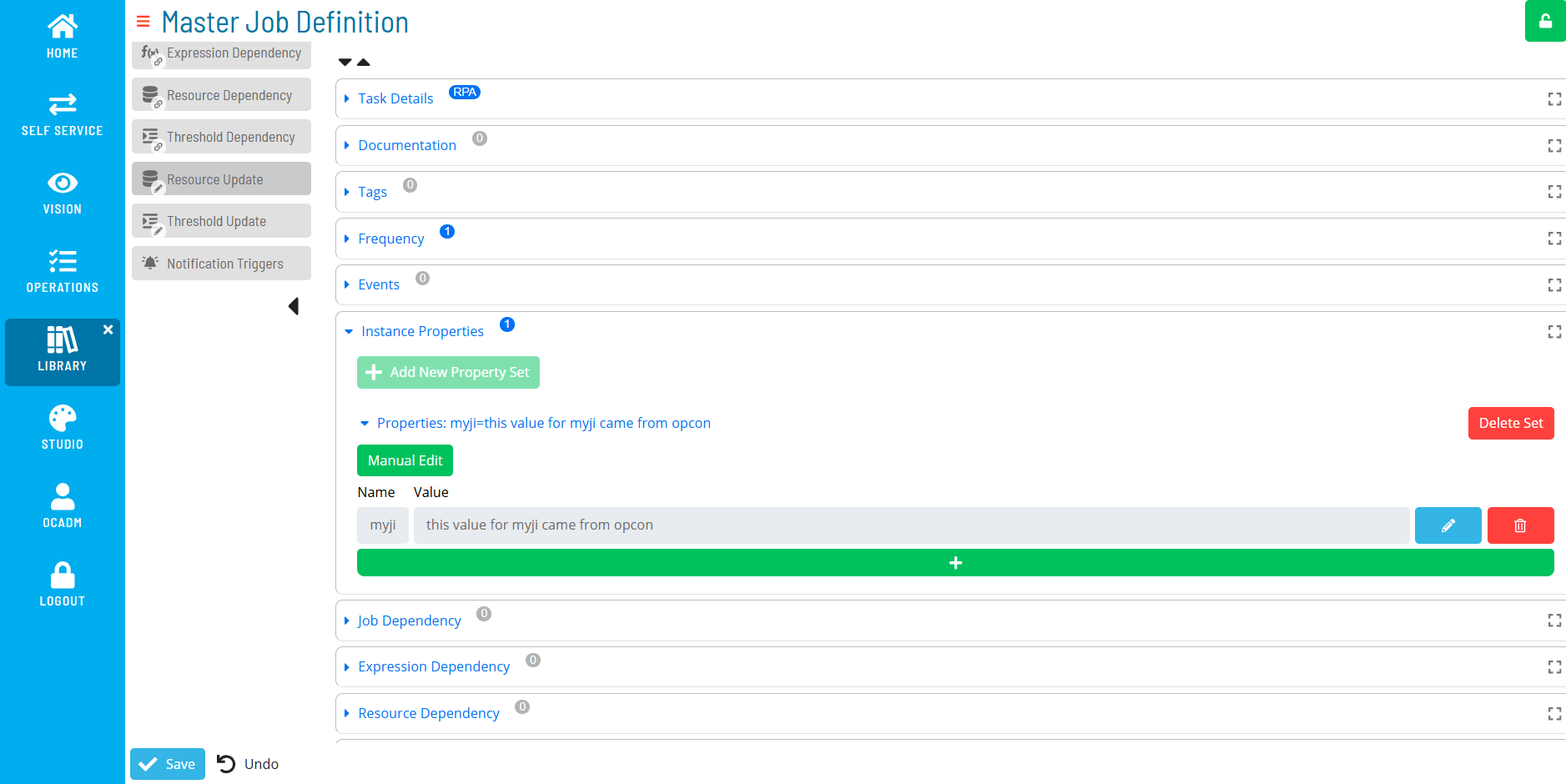This screenshot has height=784, width=1566.
Task: Expand the Task Details section
Action: pyautogui.click(x=395, y=98)
